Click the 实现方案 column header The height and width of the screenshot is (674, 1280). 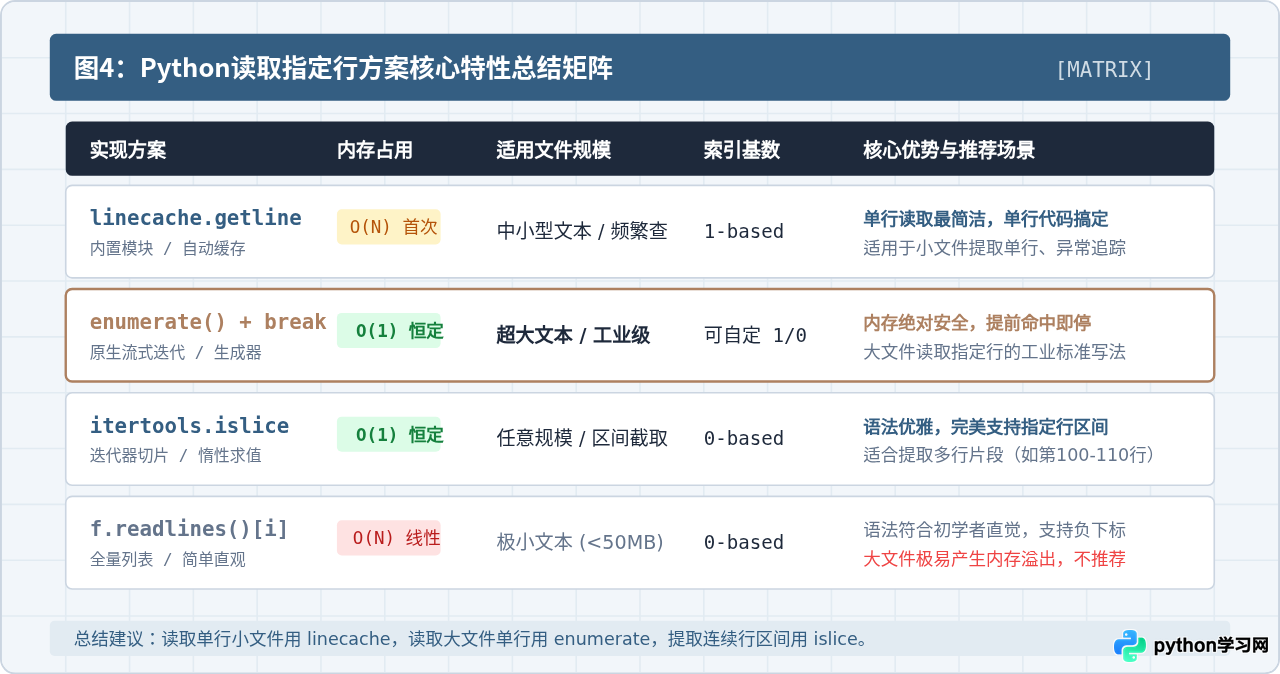tap(128, 150)
